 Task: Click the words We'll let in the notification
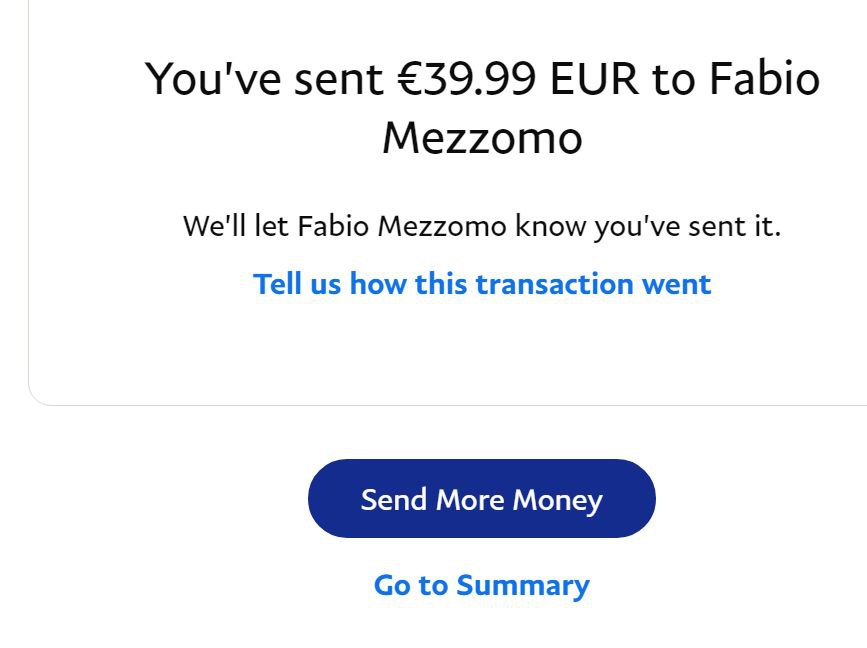[x=236, y=226]
